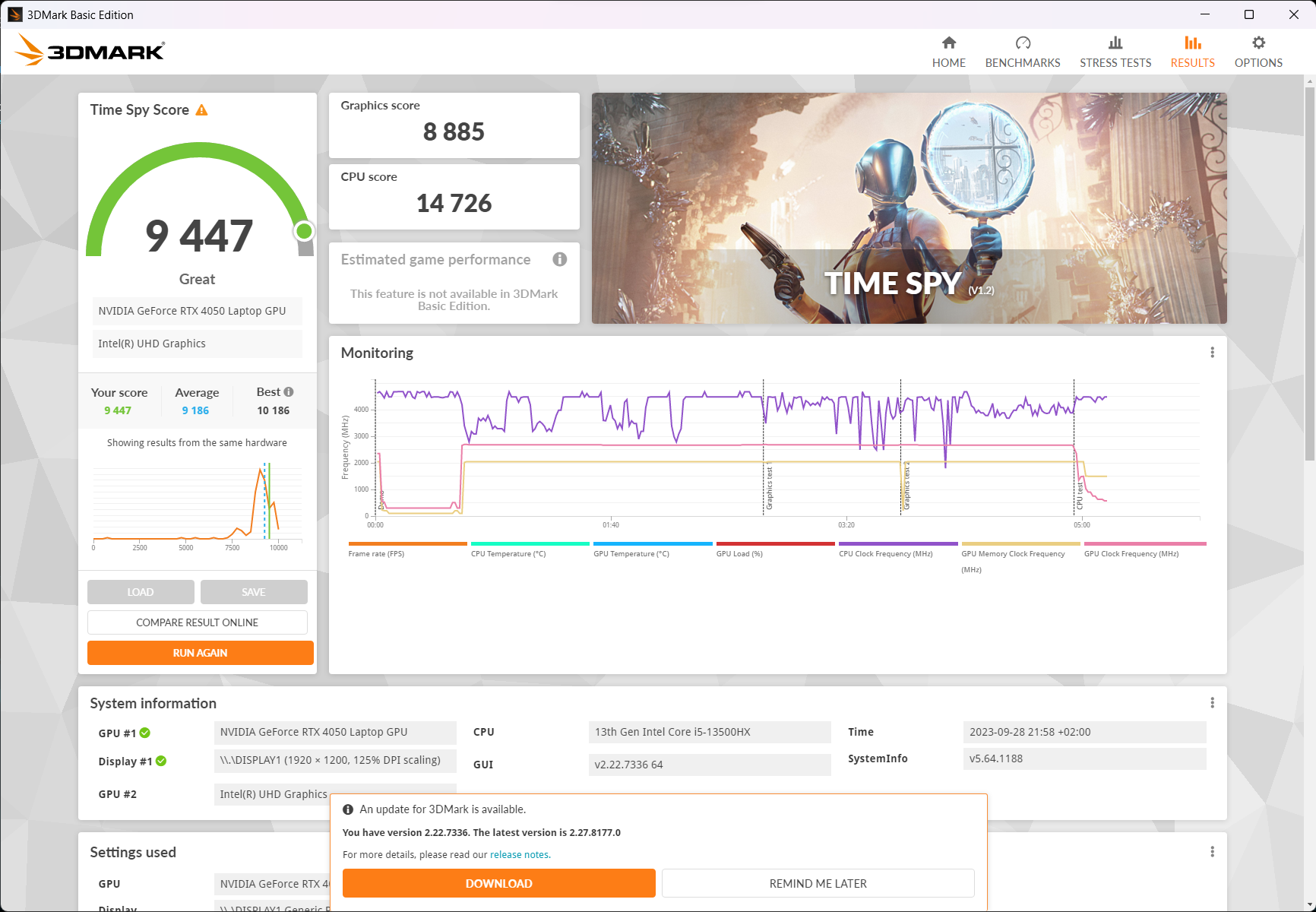Image resolution: width=1316 pixels, height=912 pixels.
Task: Click the Graphics test 2 chart marker
Action: coord(906,486)
